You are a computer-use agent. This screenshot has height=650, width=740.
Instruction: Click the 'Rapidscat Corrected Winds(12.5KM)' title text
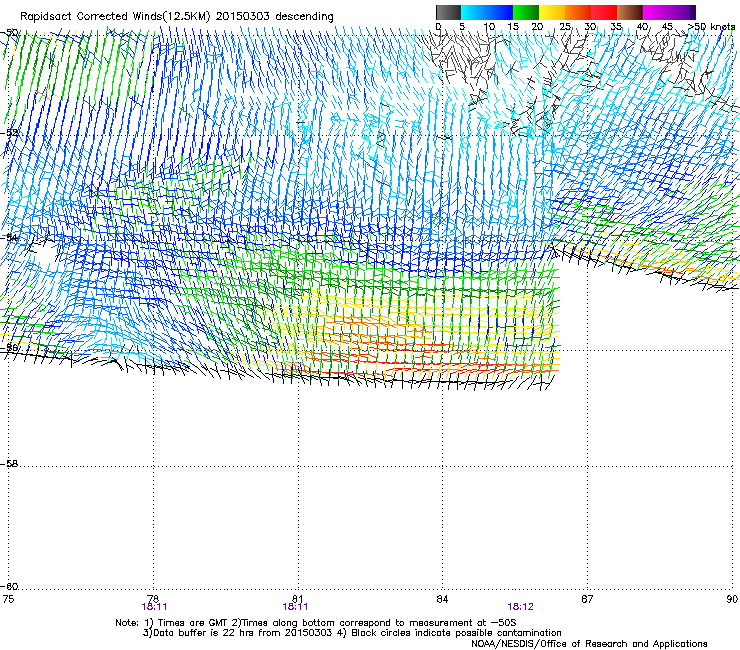point(115,17)
